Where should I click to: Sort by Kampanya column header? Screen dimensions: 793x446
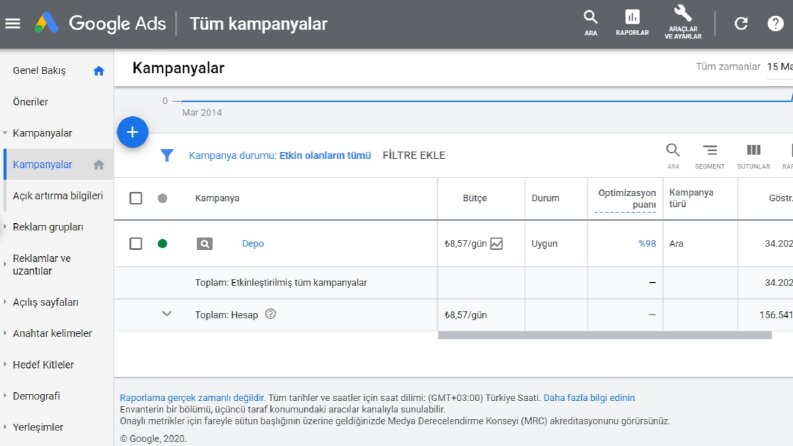217,198
